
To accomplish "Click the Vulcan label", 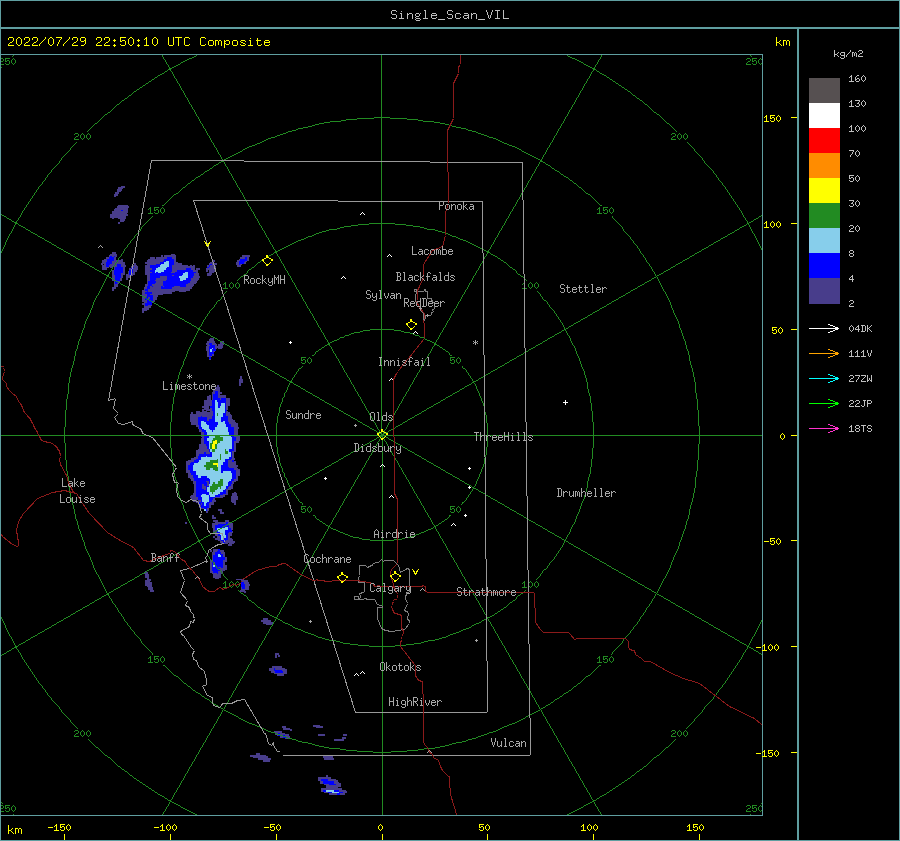I will coord(509,743).
